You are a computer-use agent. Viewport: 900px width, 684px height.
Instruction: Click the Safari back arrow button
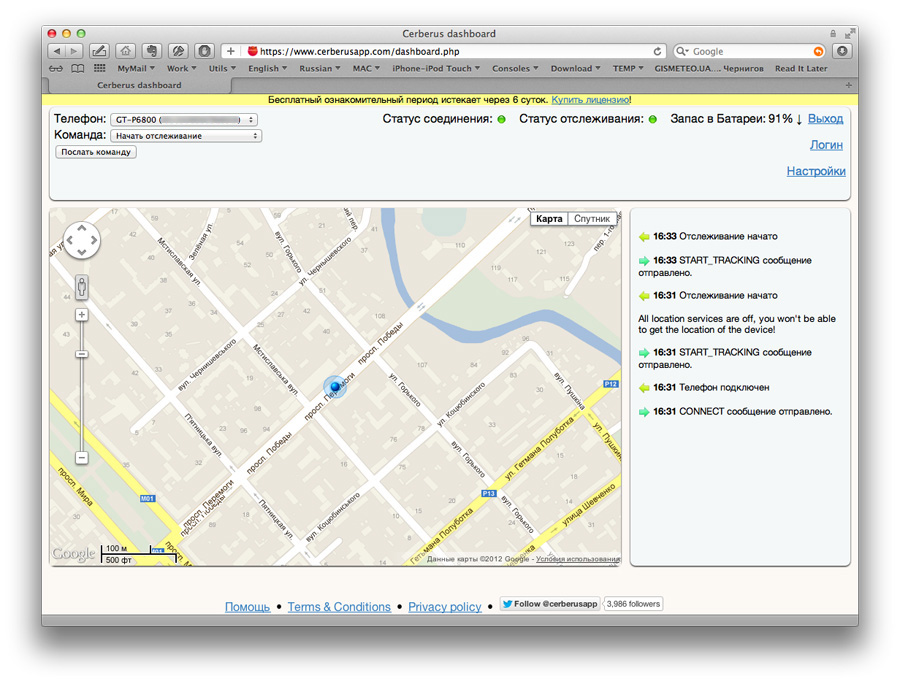[x=57, y=51]
